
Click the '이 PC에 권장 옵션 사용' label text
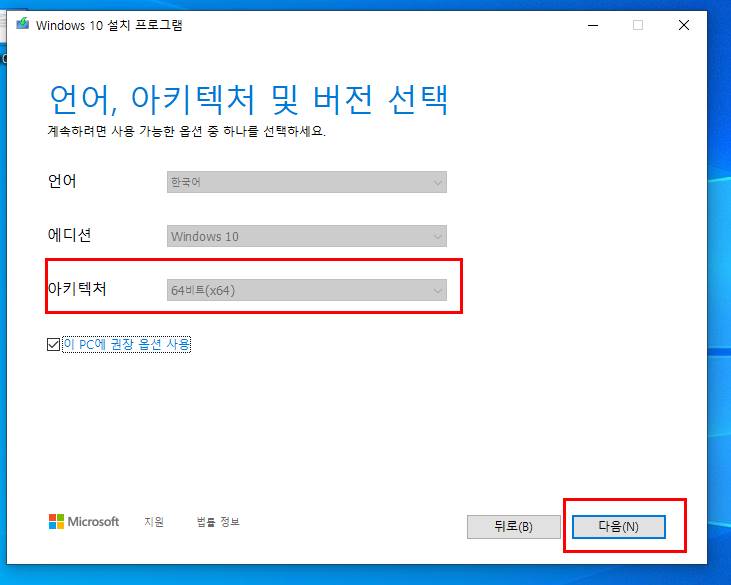pos(126,344)
